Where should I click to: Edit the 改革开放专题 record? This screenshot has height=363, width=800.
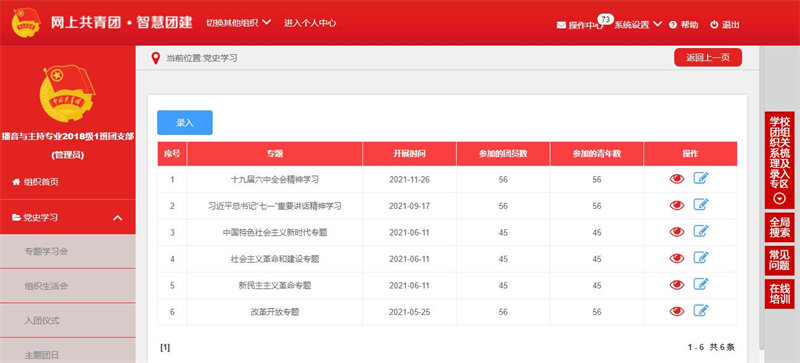(701, 310)
